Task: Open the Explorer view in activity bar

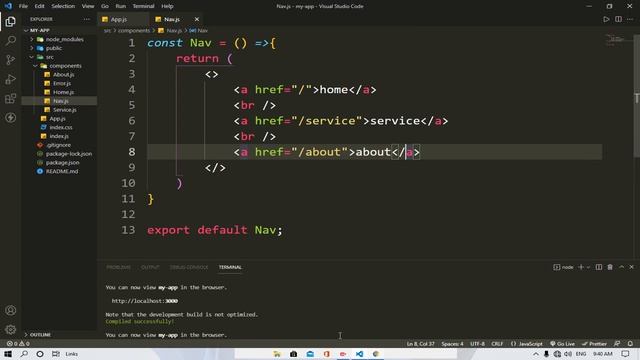Action: click(x=11, y=21)
